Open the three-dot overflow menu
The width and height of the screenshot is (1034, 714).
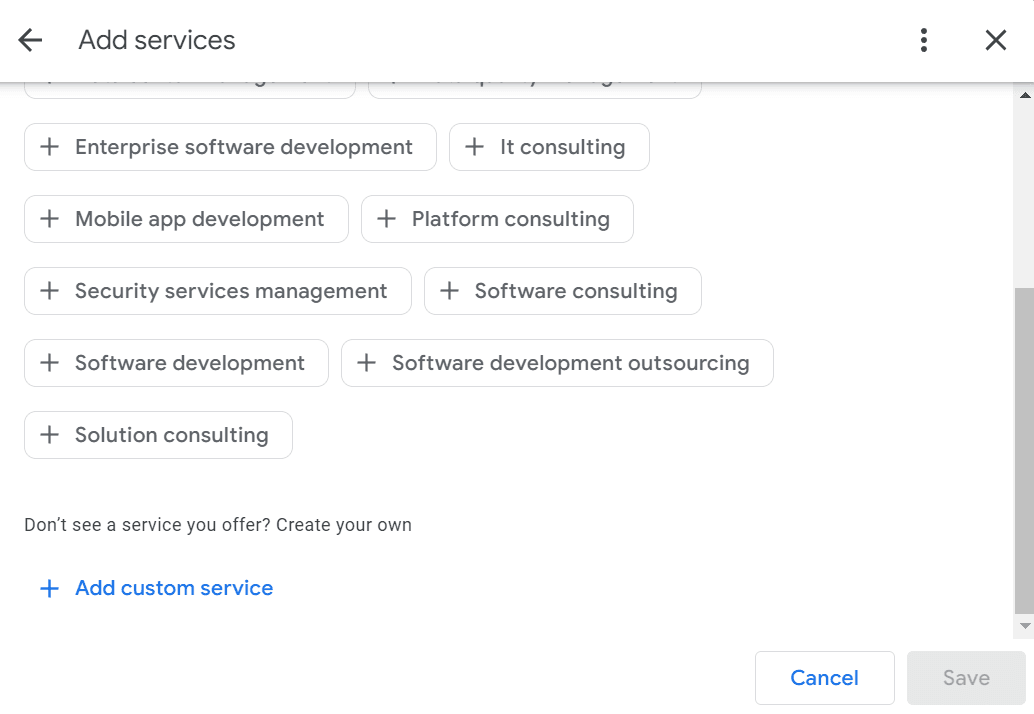pos(923,40)
